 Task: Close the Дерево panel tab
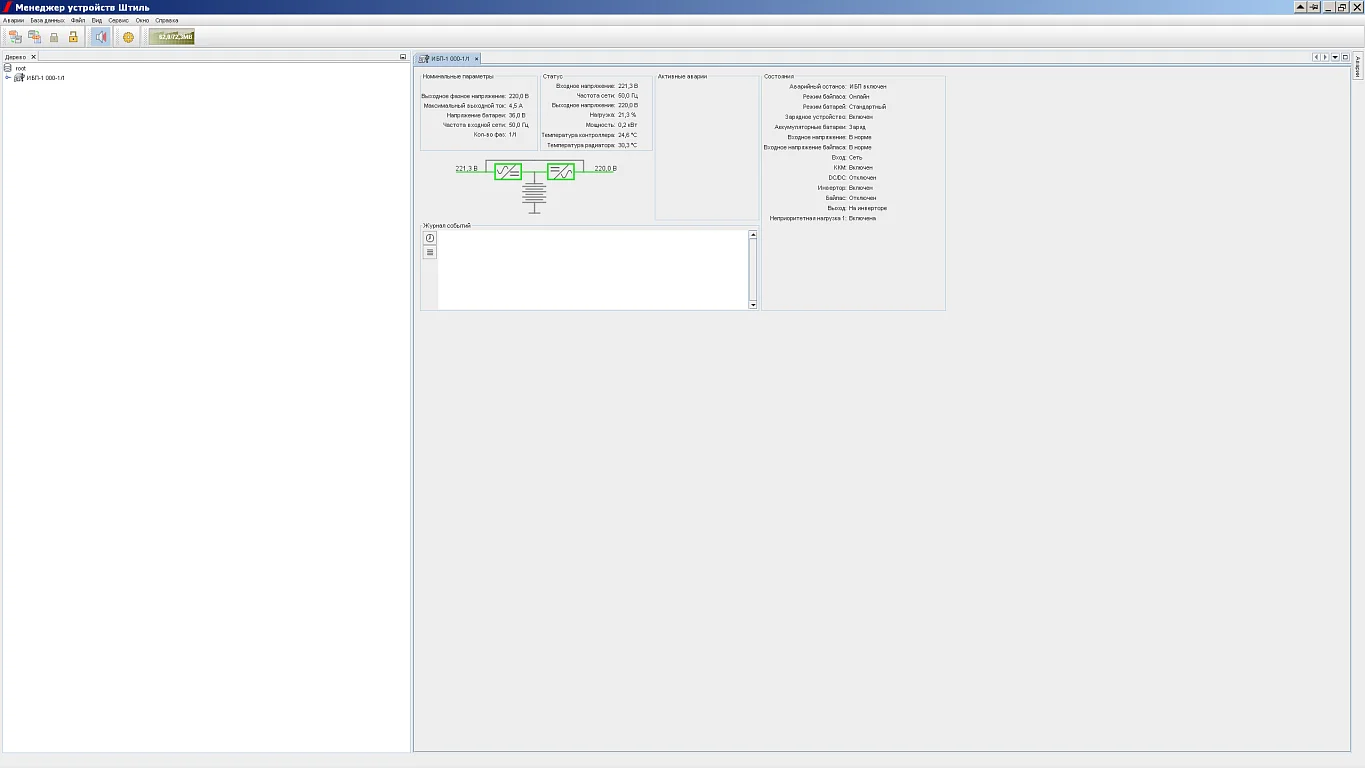coord(33,57)
